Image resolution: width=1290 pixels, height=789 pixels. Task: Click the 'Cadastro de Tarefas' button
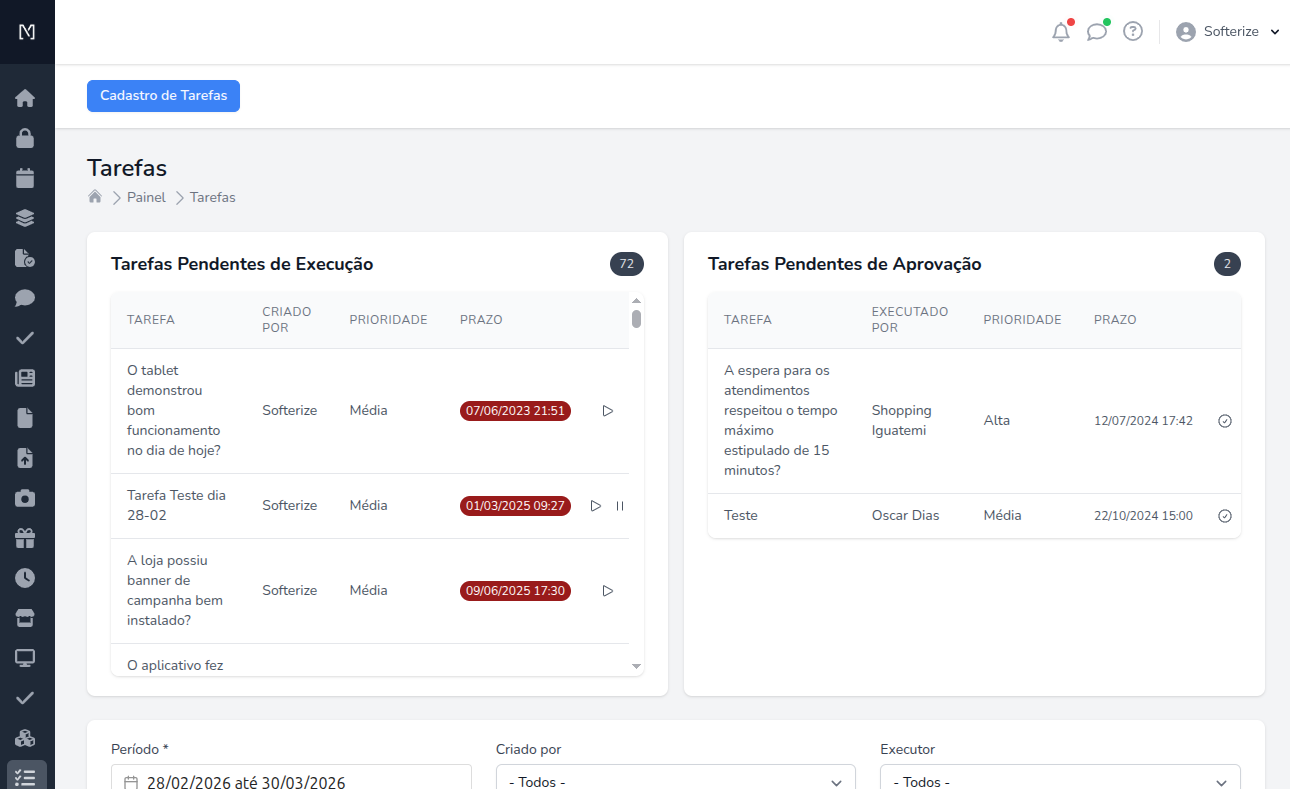click(x=163, y=96)
